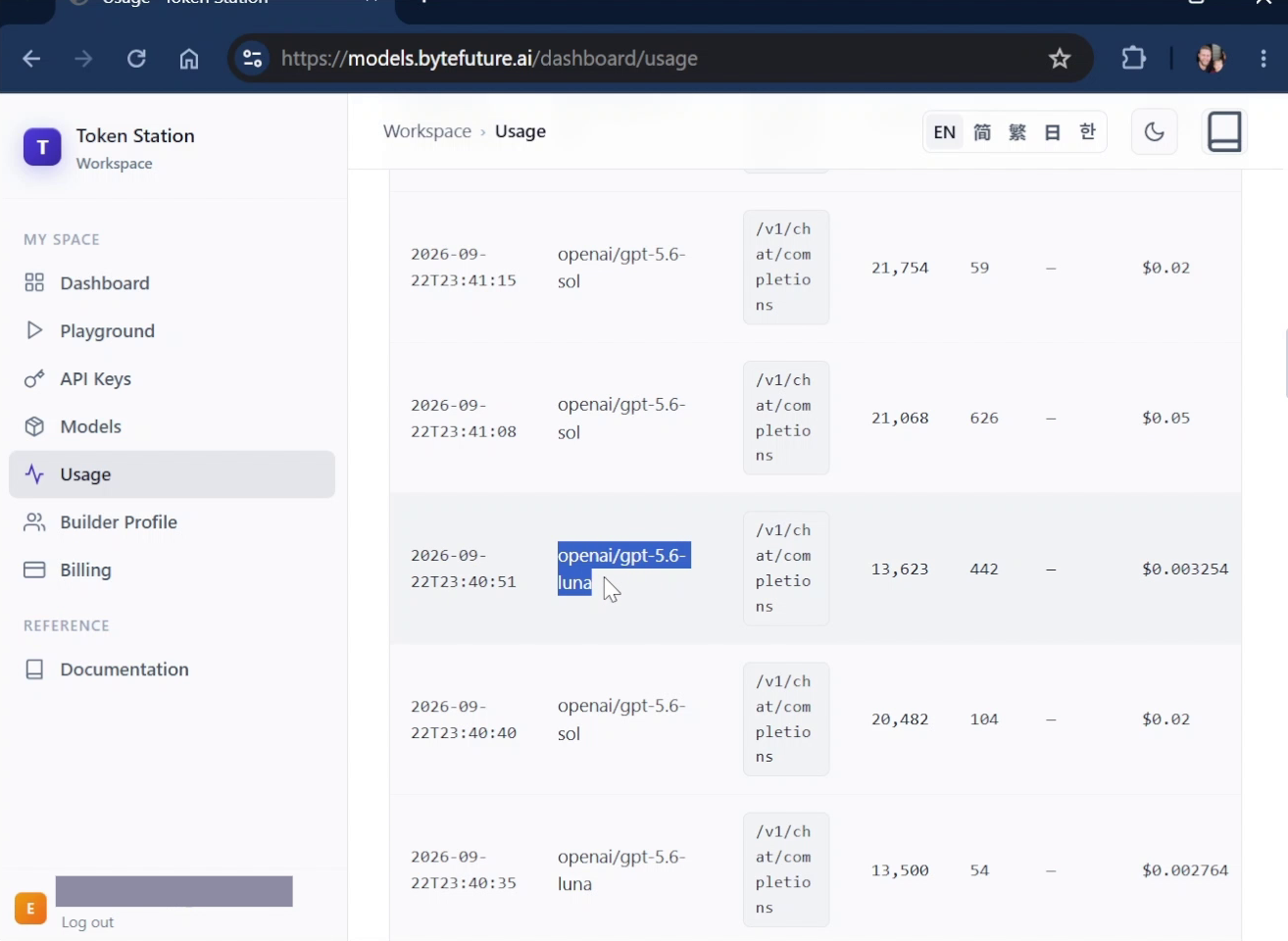Click timestamp 2026-09-22T23:41:15
Screen dimensions: 1288x941
pos(464,268)
